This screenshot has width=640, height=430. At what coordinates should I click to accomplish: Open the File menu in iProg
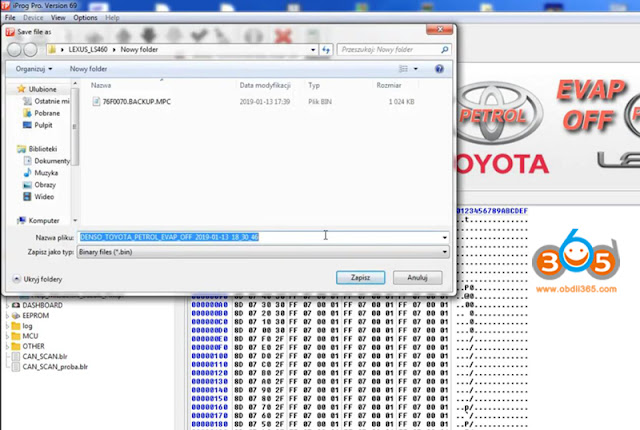point(10,18)
